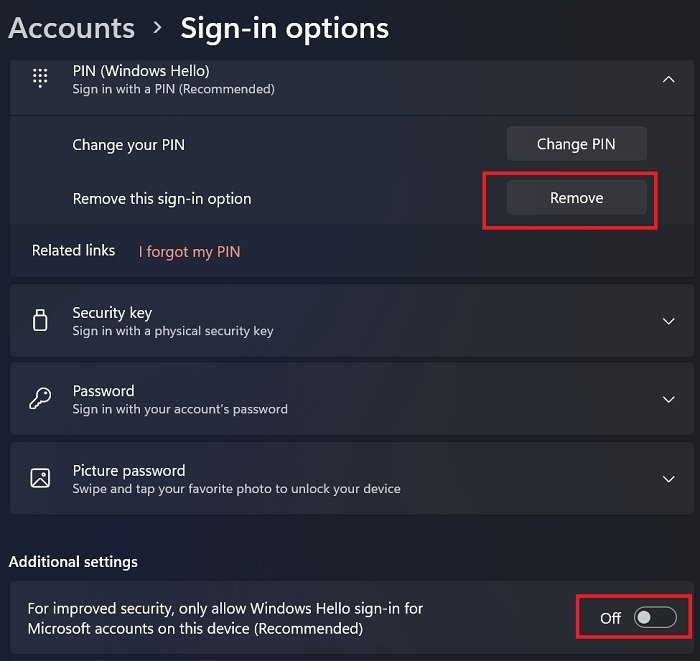The width and height of the screenshot is (700, 661).
Task: Click the Password key icon
Action: [40, 399]
